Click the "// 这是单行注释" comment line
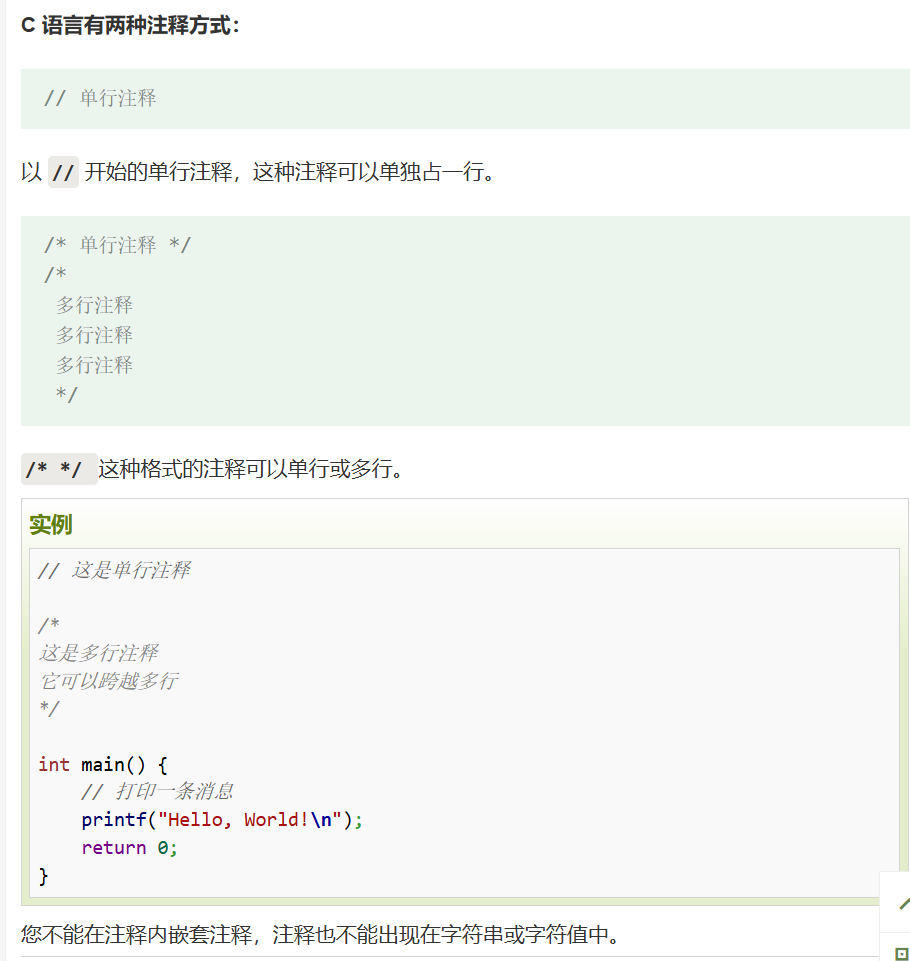This screenshot has width=910, height=961. tap(113, 571)
